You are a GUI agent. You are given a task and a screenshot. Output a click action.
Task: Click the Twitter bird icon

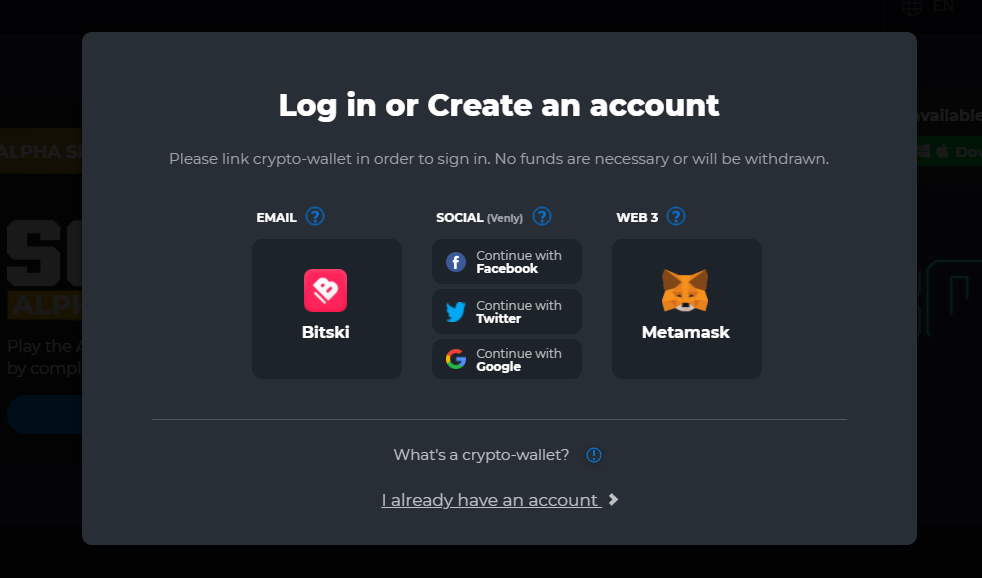coord(456,311)
